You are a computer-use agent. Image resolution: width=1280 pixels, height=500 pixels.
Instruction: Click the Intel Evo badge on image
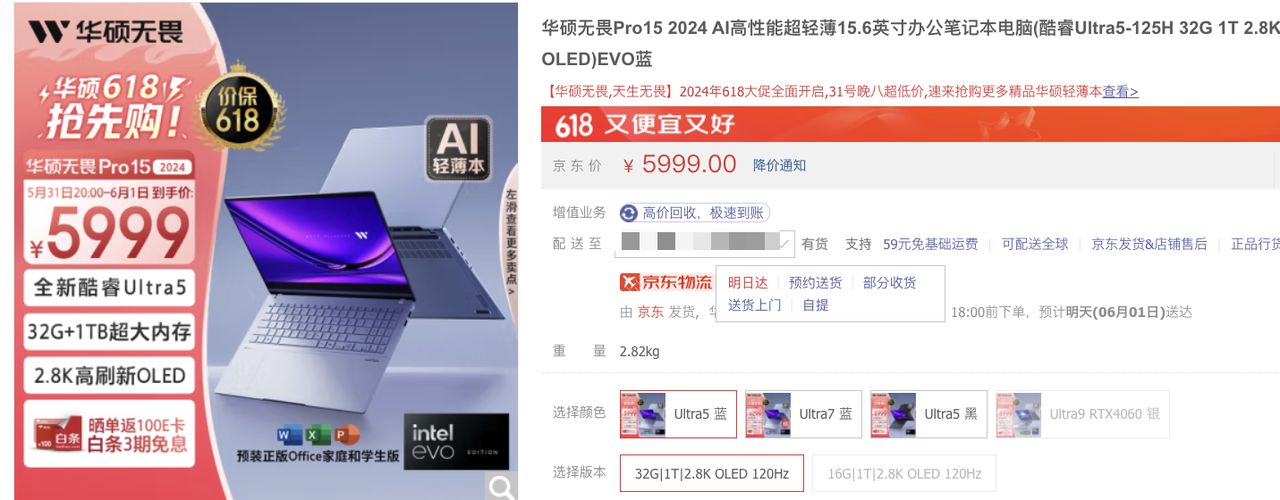point(456,442)
